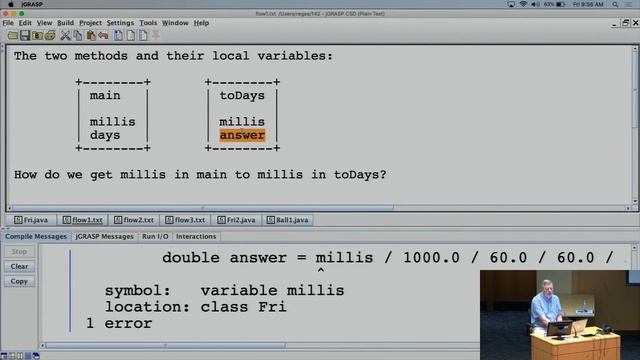640x360 pixels.
Task: Switch to the flow3.txt file tab
Action: (x=185, y=220)
